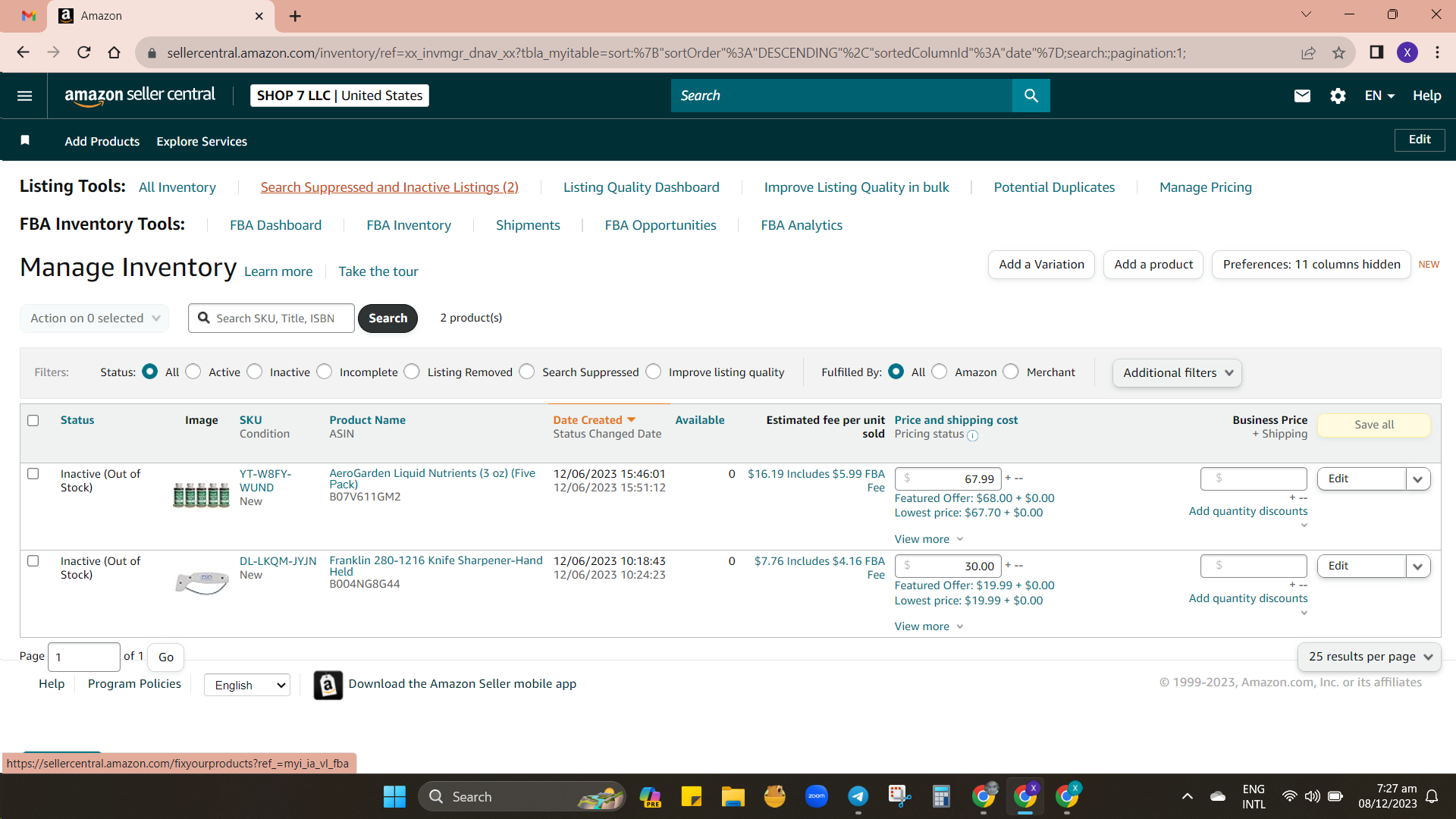Screen dimensions: 1456x819
Task: Open FBA Analytics
Action: [x=802, y=225]
